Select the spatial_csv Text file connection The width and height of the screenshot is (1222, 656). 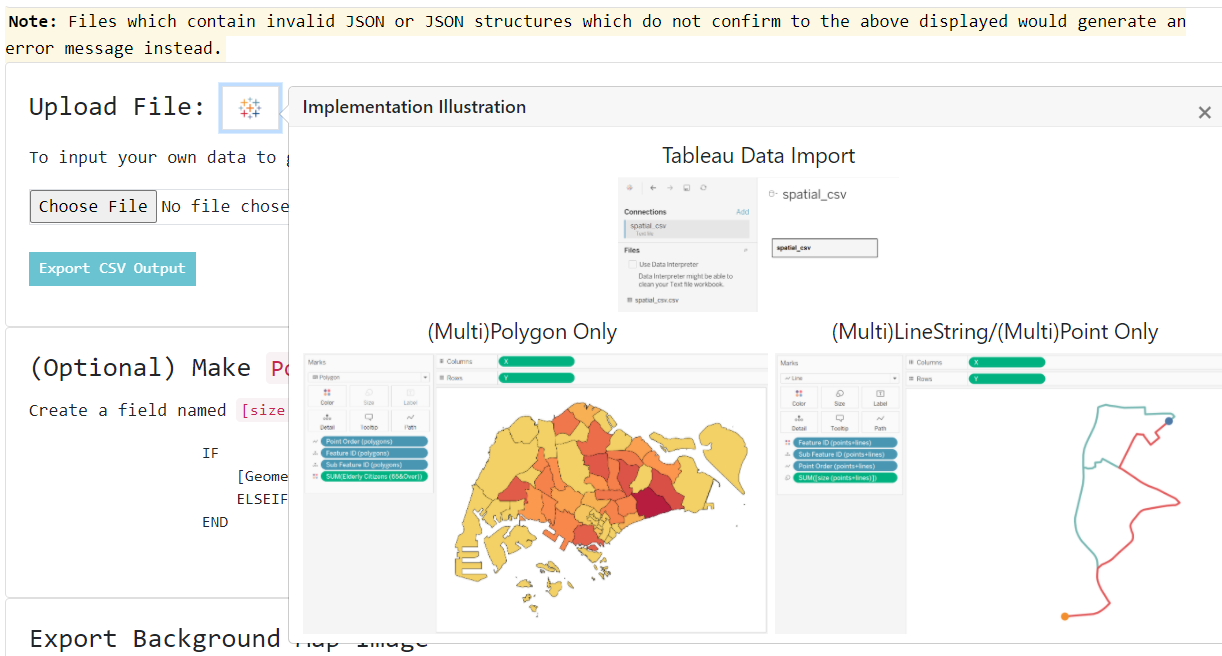[687, 229]
